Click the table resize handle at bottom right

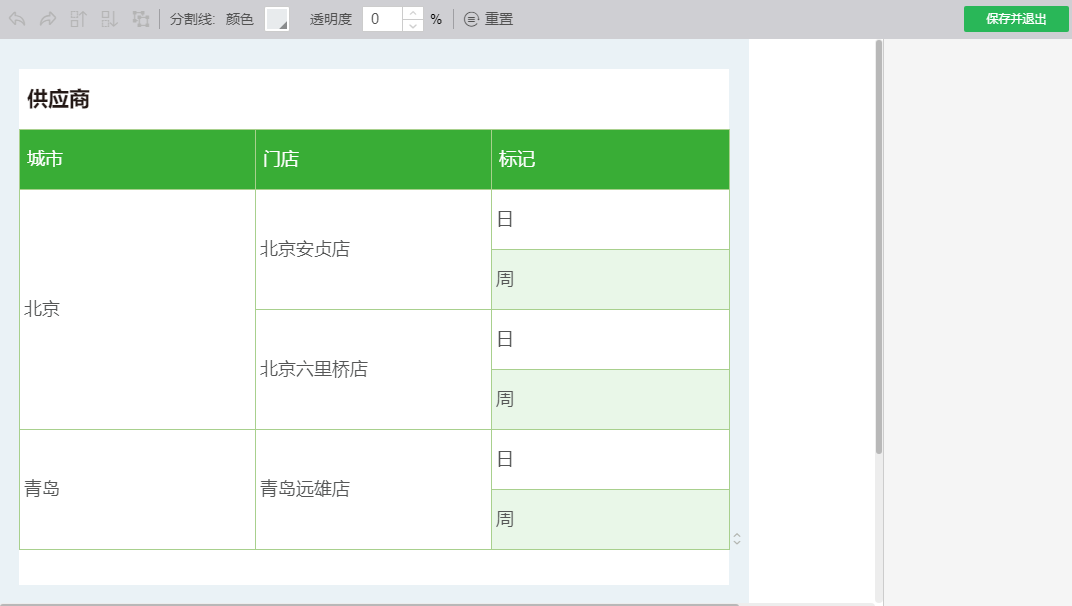click(737, 539)
